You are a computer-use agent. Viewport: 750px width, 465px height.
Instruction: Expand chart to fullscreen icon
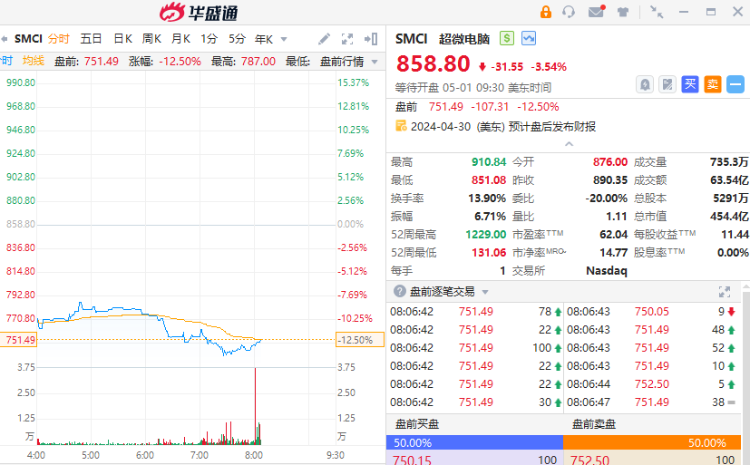pyautogui.click(x=347, y=39)
